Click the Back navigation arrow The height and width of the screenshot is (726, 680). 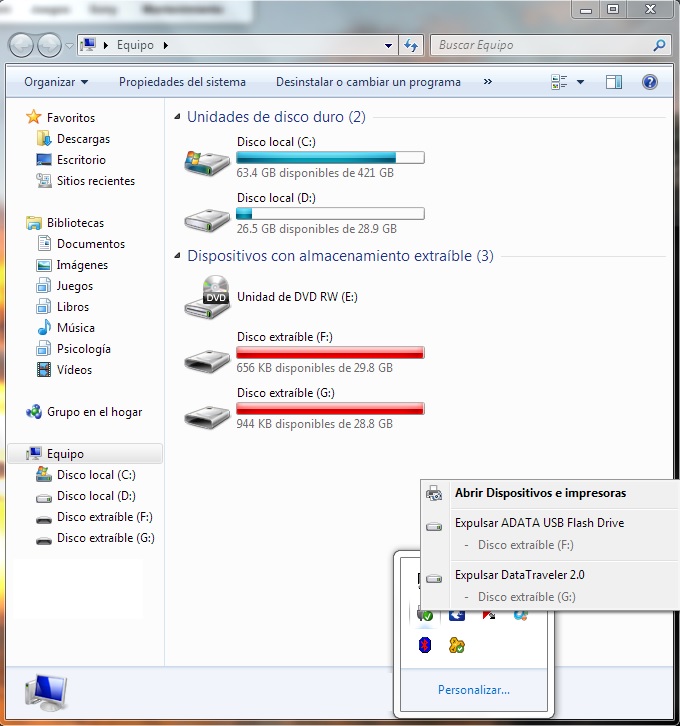(x=21, y=45)
